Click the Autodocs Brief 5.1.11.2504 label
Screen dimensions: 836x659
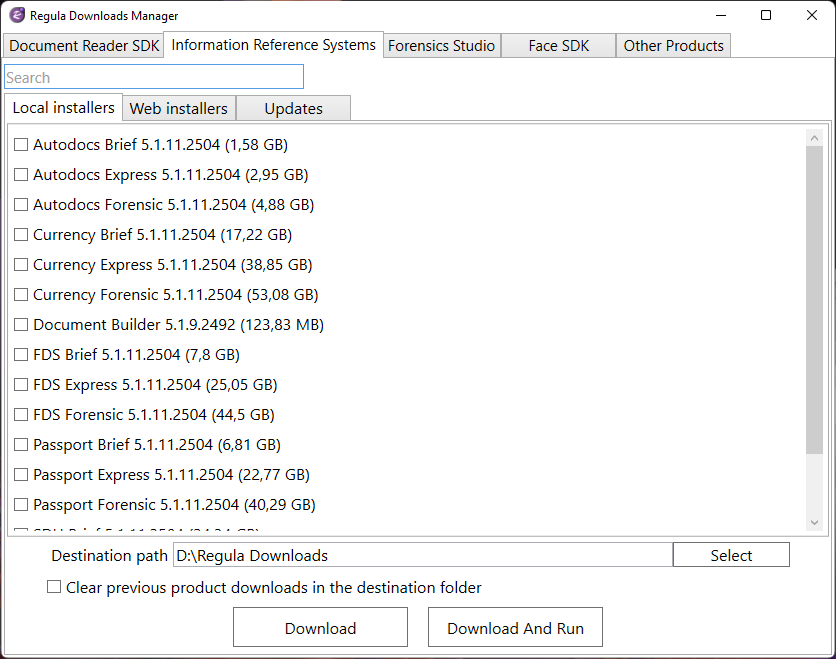pyautogui.click(x=160, y=144)
